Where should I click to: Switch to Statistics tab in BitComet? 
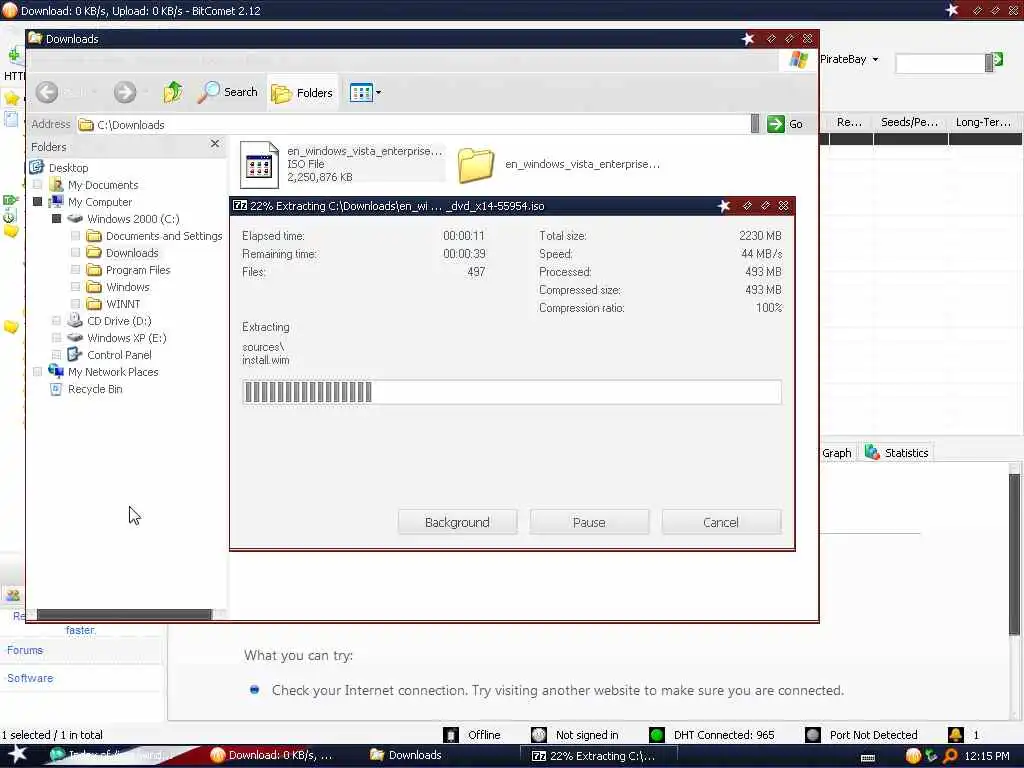pos(896,453)
